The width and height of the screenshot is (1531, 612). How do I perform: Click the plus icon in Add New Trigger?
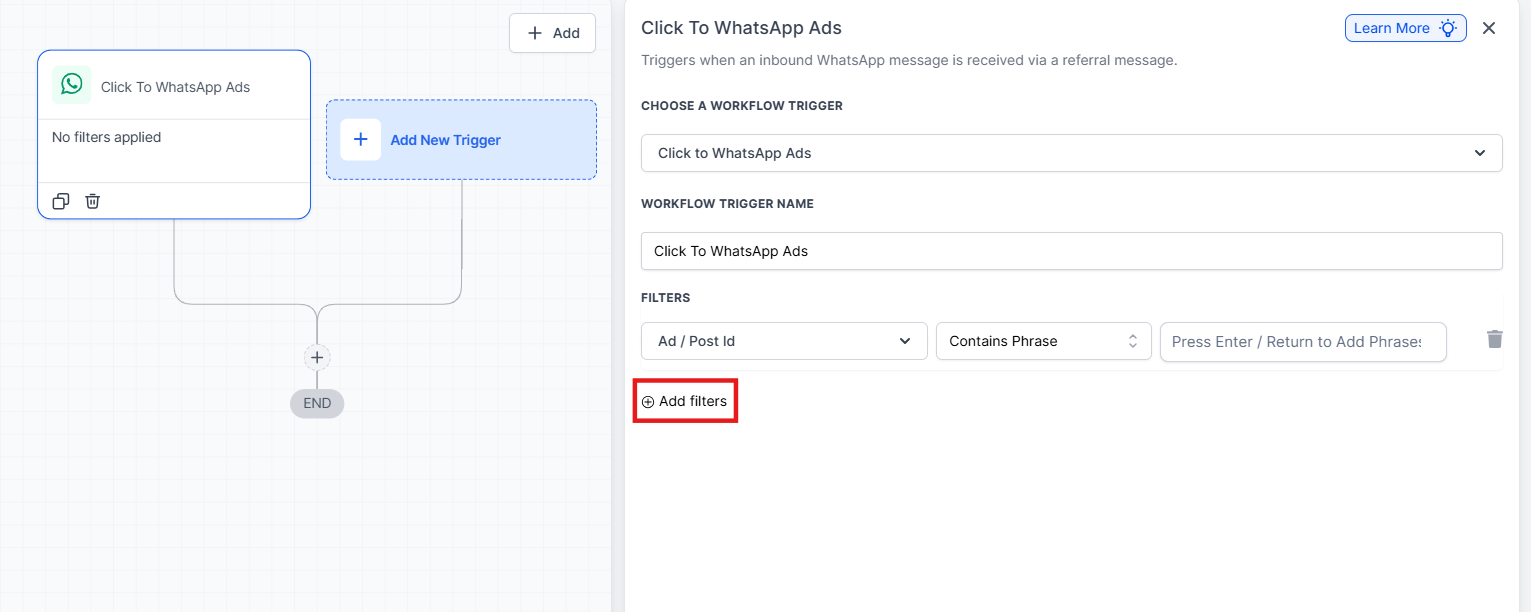pyautogui.click(x=360, y=140)
